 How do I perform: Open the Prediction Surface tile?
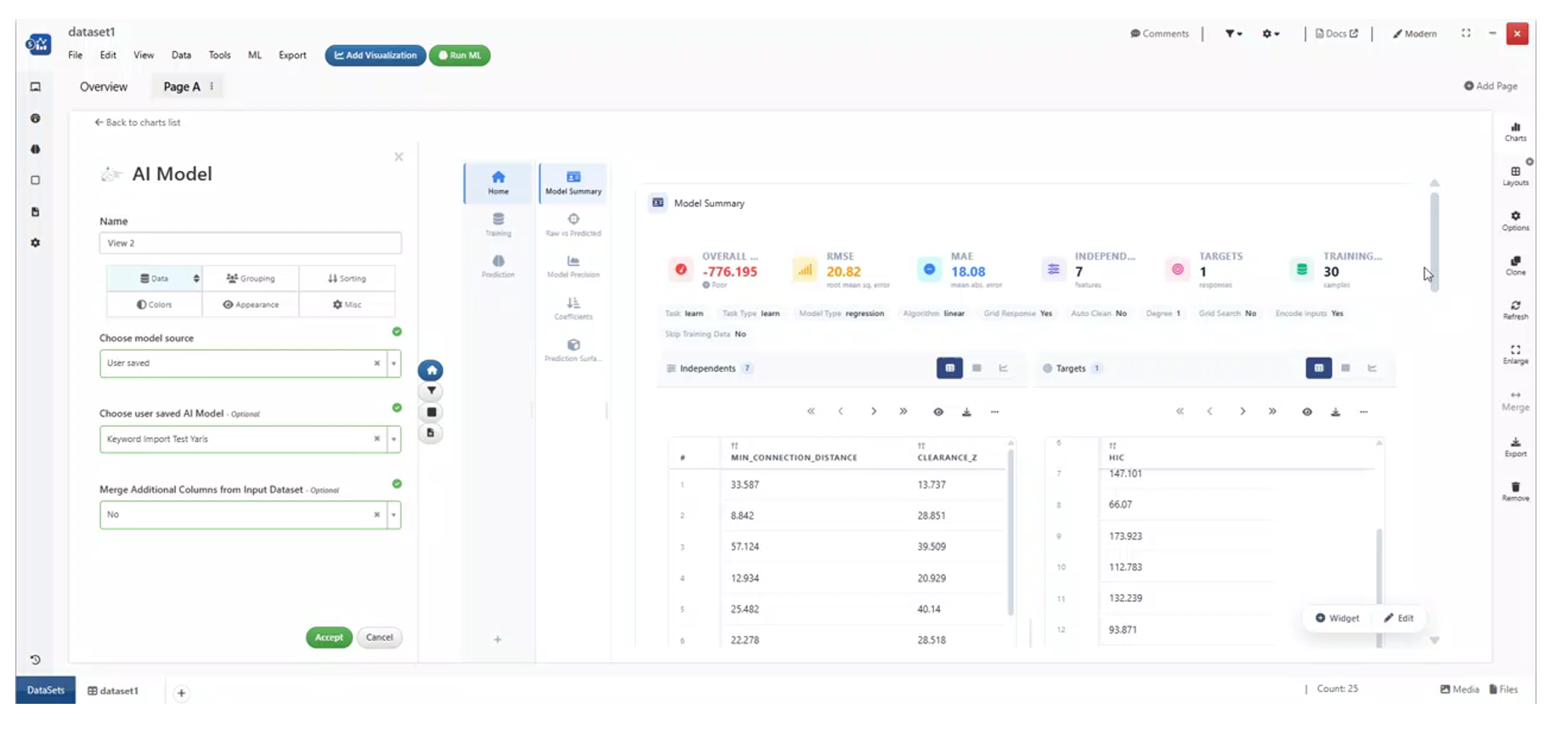click(573, 349)
